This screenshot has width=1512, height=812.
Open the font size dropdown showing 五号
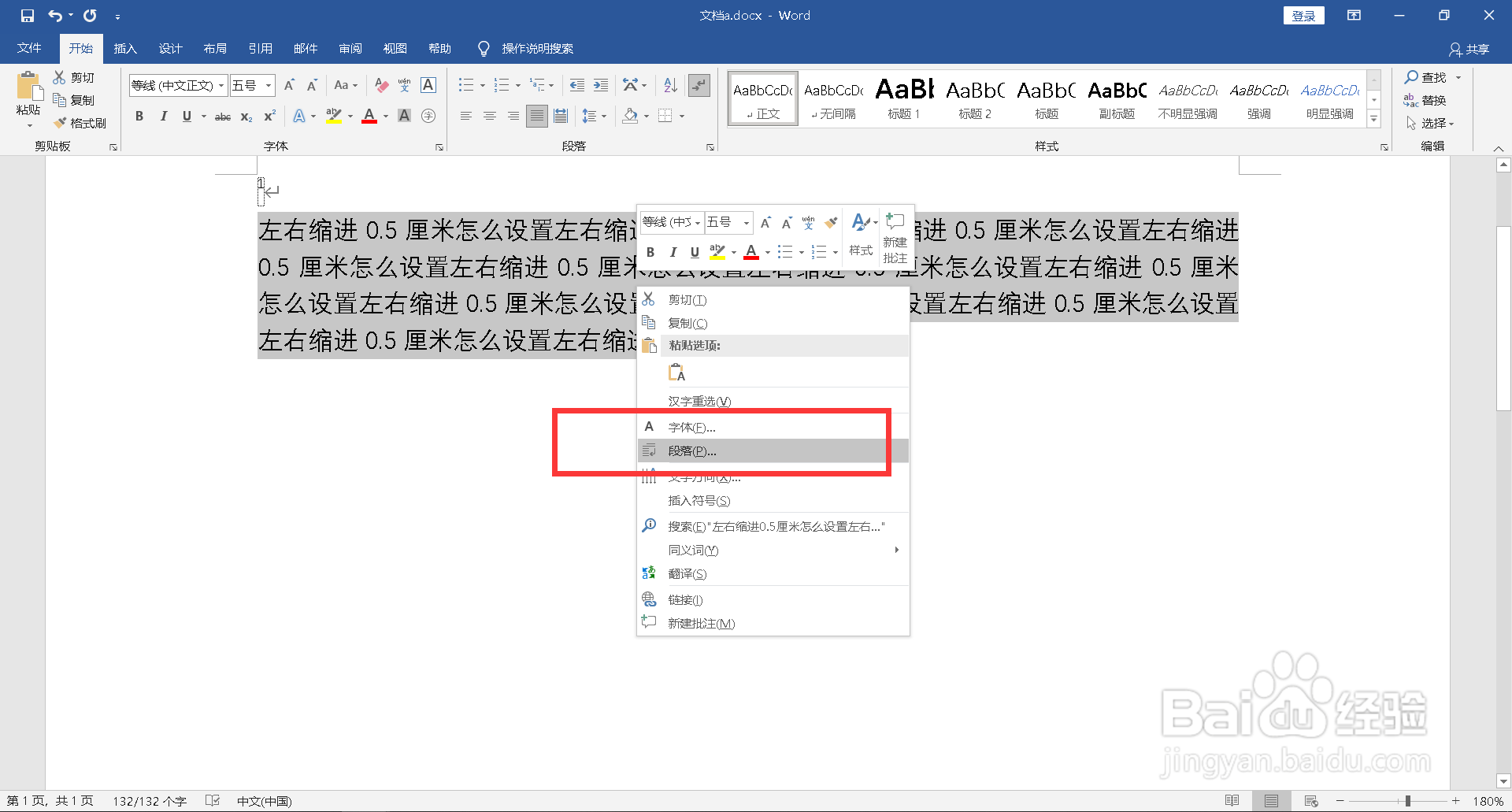[x=269, y=85]
